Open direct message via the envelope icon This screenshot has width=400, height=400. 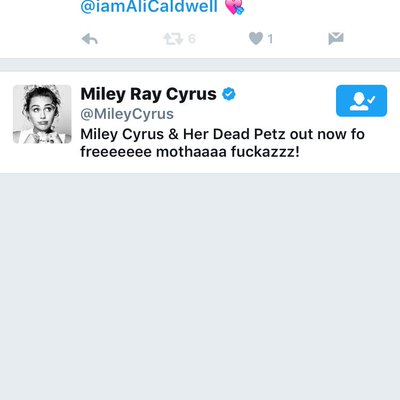[x=336, y=38]
